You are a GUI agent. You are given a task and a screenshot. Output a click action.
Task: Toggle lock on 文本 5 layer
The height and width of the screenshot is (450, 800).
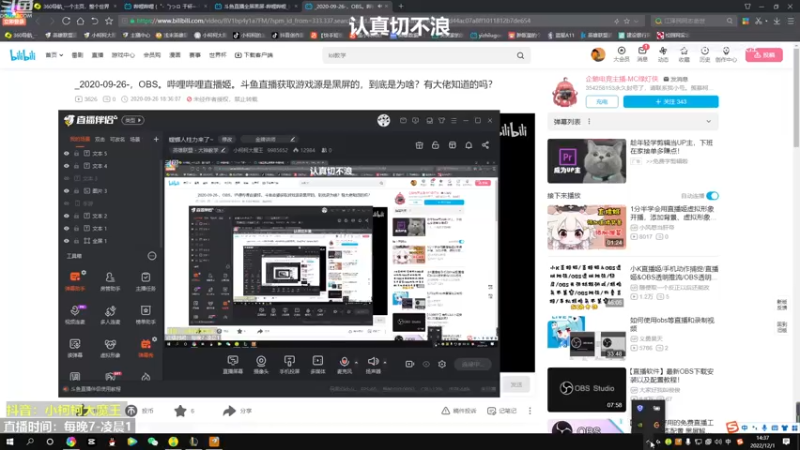(77, 153)
